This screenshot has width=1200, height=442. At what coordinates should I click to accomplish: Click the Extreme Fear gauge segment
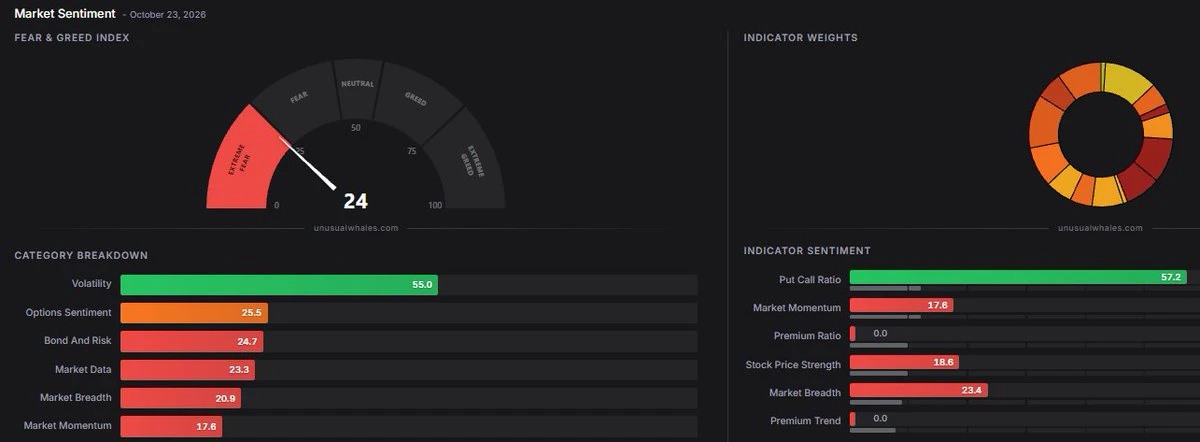point(240,165)
